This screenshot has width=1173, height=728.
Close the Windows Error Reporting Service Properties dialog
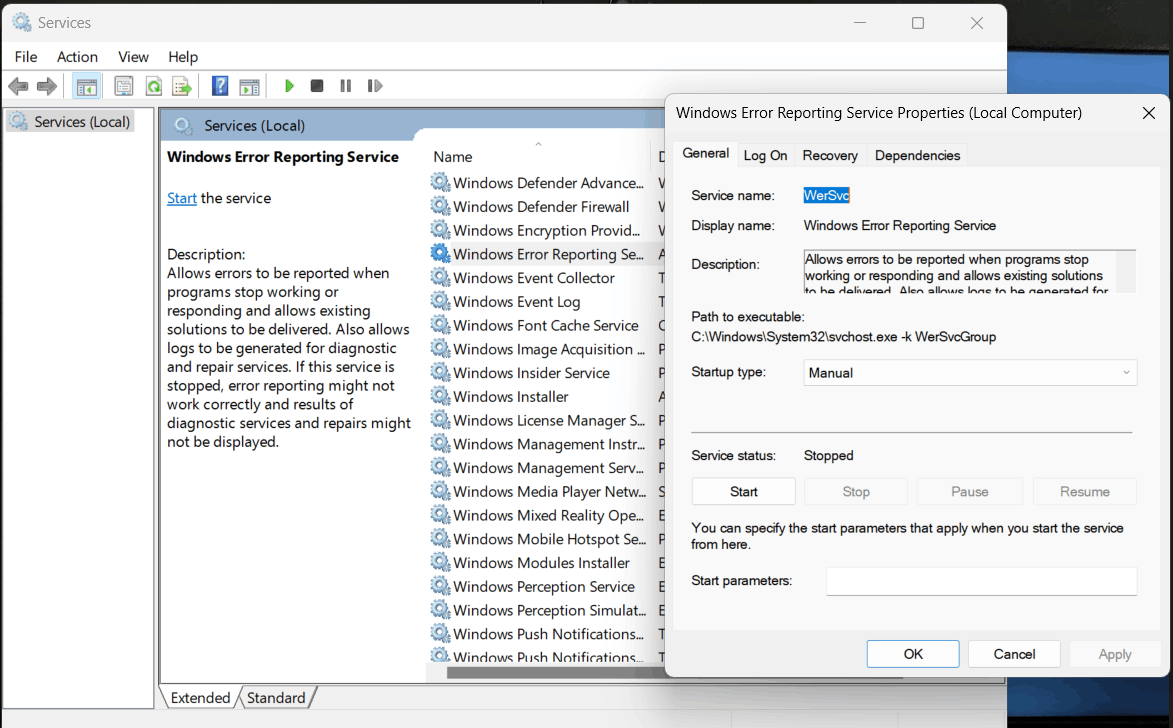[x=1149, y=113]
